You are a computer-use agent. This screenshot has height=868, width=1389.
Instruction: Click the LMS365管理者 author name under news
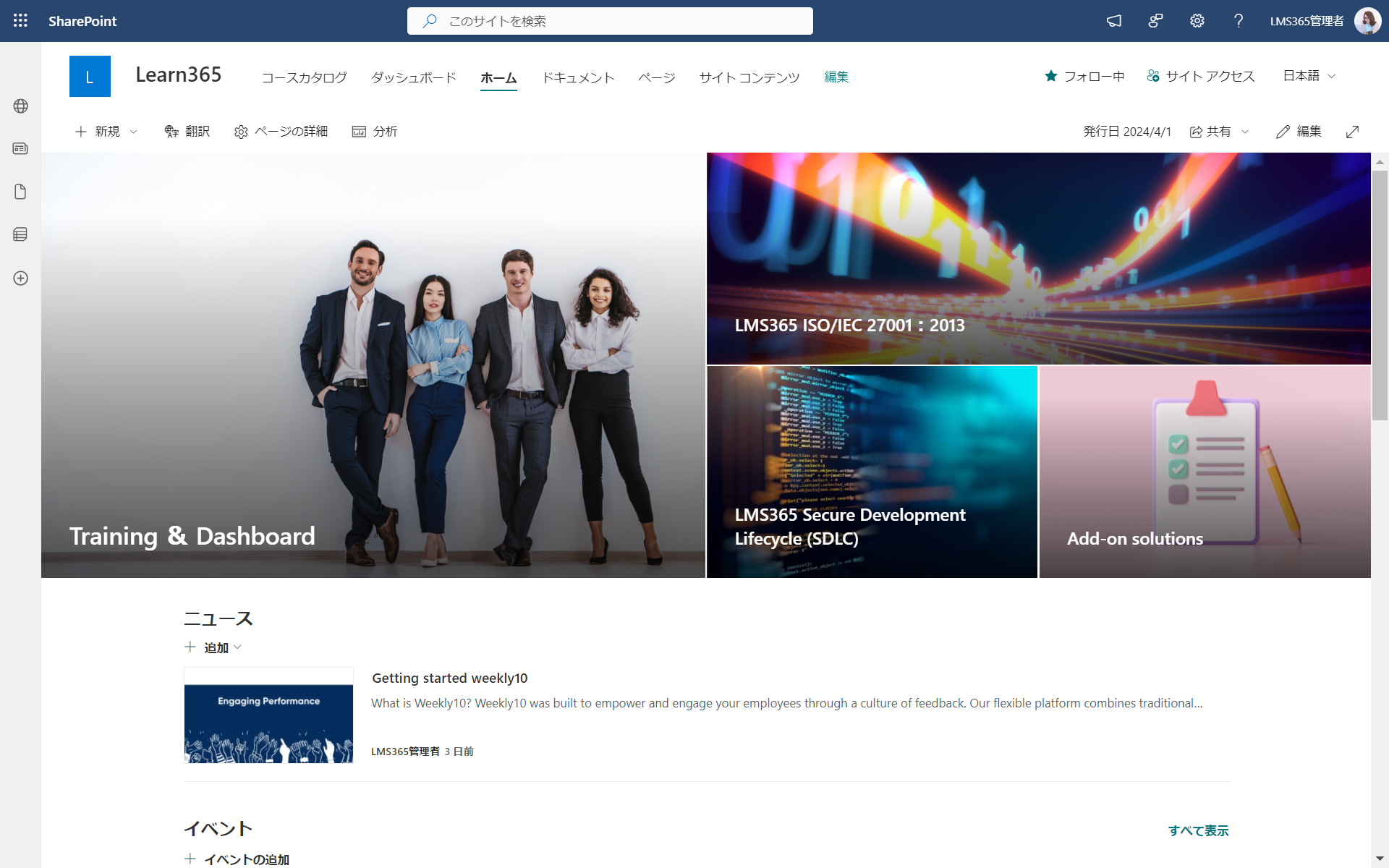click(x=405, y=752)
